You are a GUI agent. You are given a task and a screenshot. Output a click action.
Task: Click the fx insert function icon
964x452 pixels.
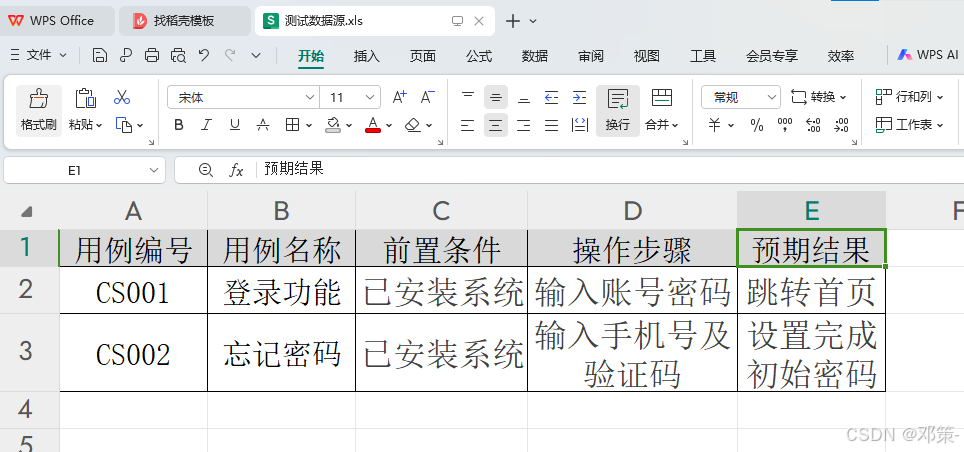tap(236, 170)
